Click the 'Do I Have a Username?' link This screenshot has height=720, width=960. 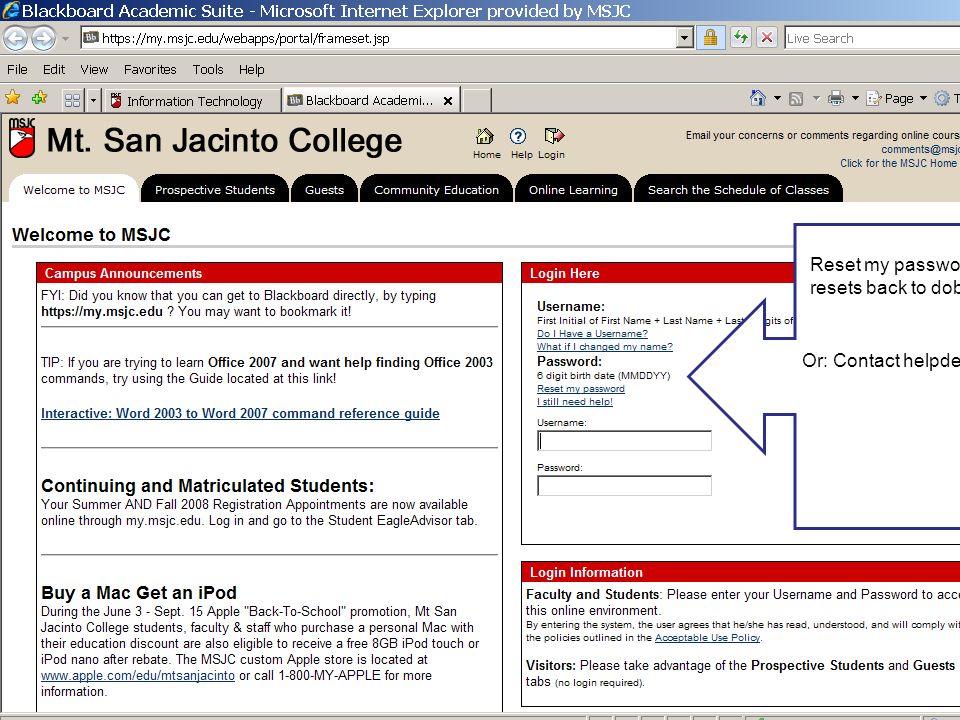click(592, 334)
